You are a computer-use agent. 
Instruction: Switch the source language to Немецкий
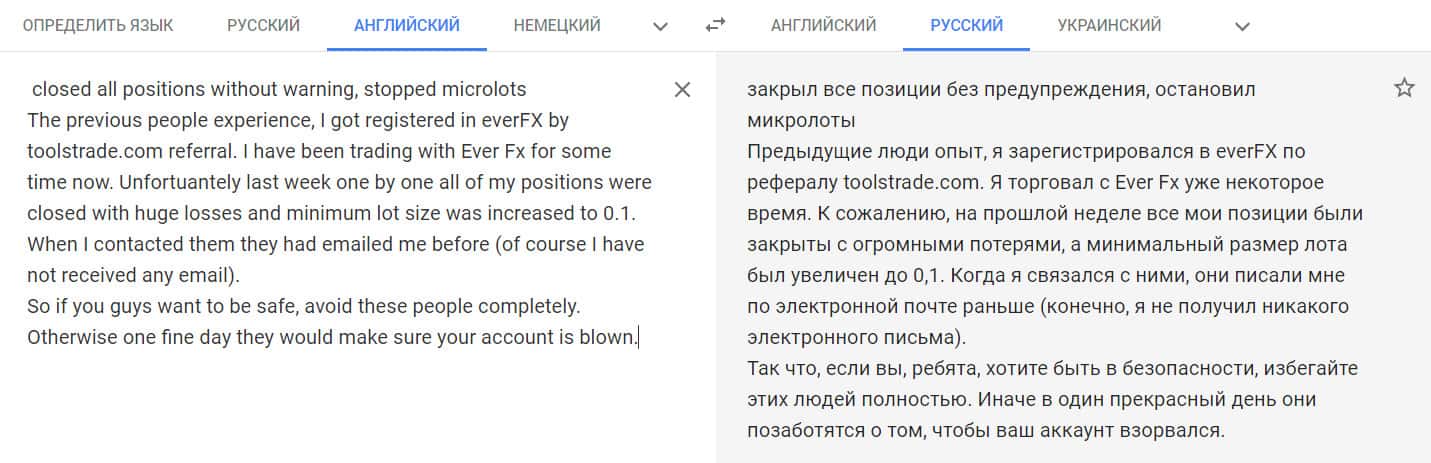(x=557, y=26)
